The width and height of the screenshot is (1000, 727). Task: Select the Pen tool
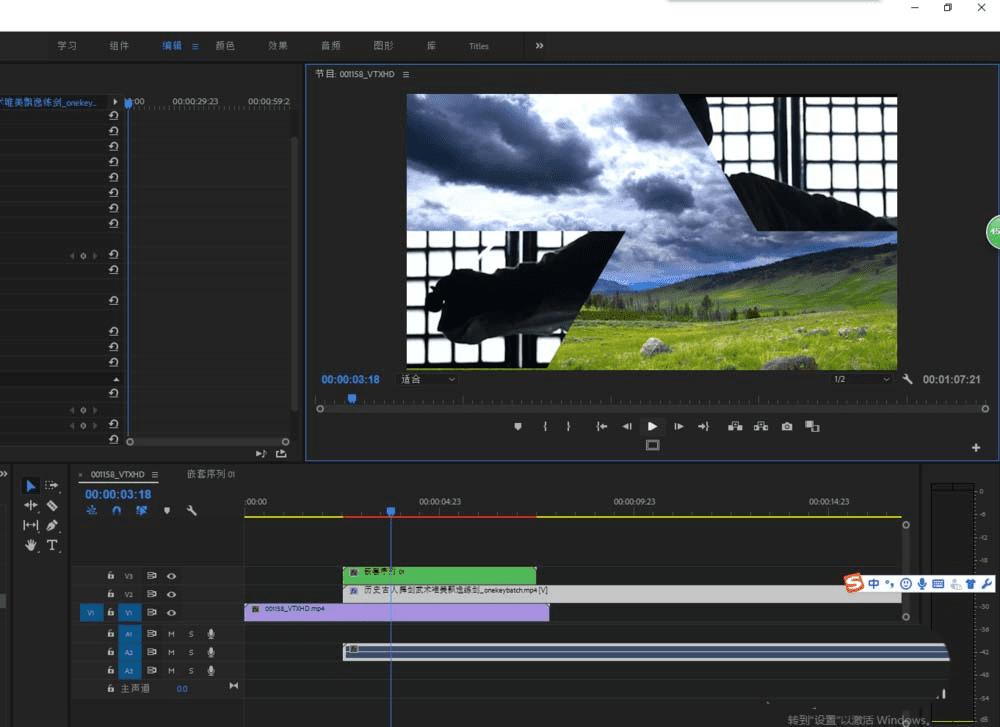[52, 525]
